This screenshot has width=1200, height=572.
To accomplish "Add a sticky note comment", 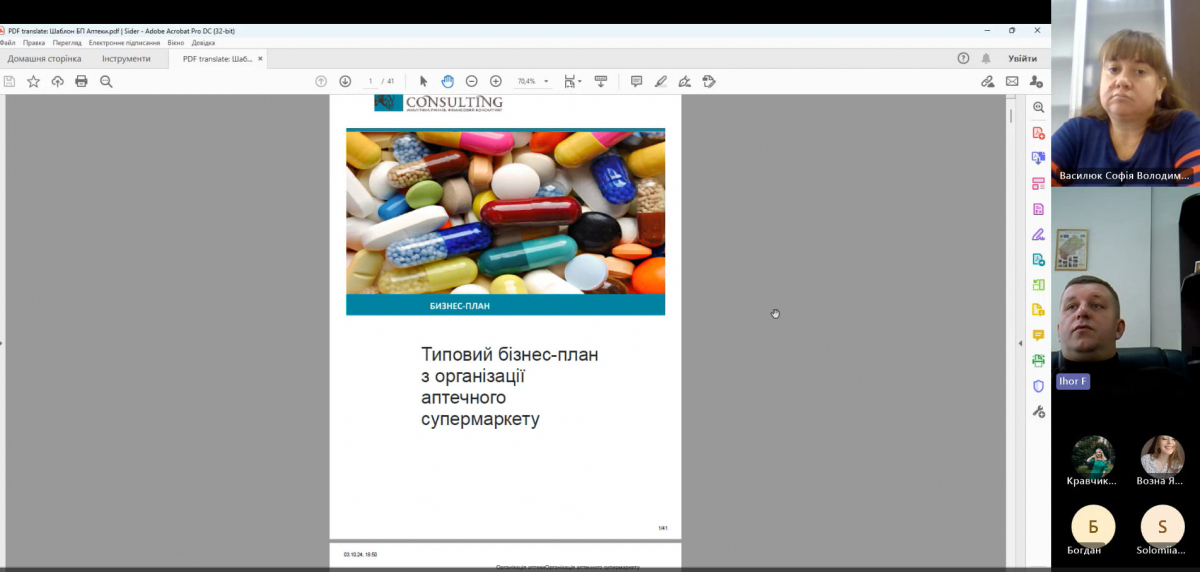I will click(x=636, y=81).
